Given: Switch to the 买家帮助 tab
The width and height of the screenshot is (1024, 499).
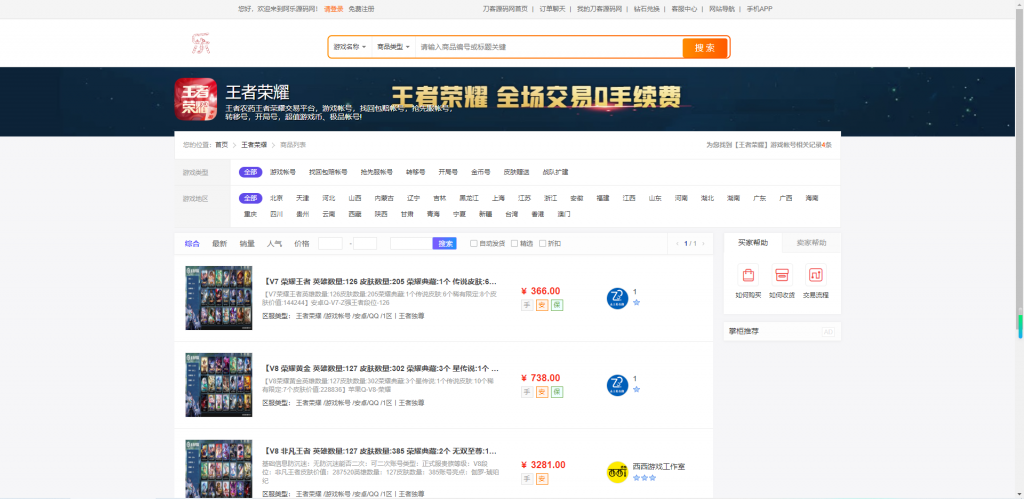Looking at the screenshot, I should coord(753,242).
